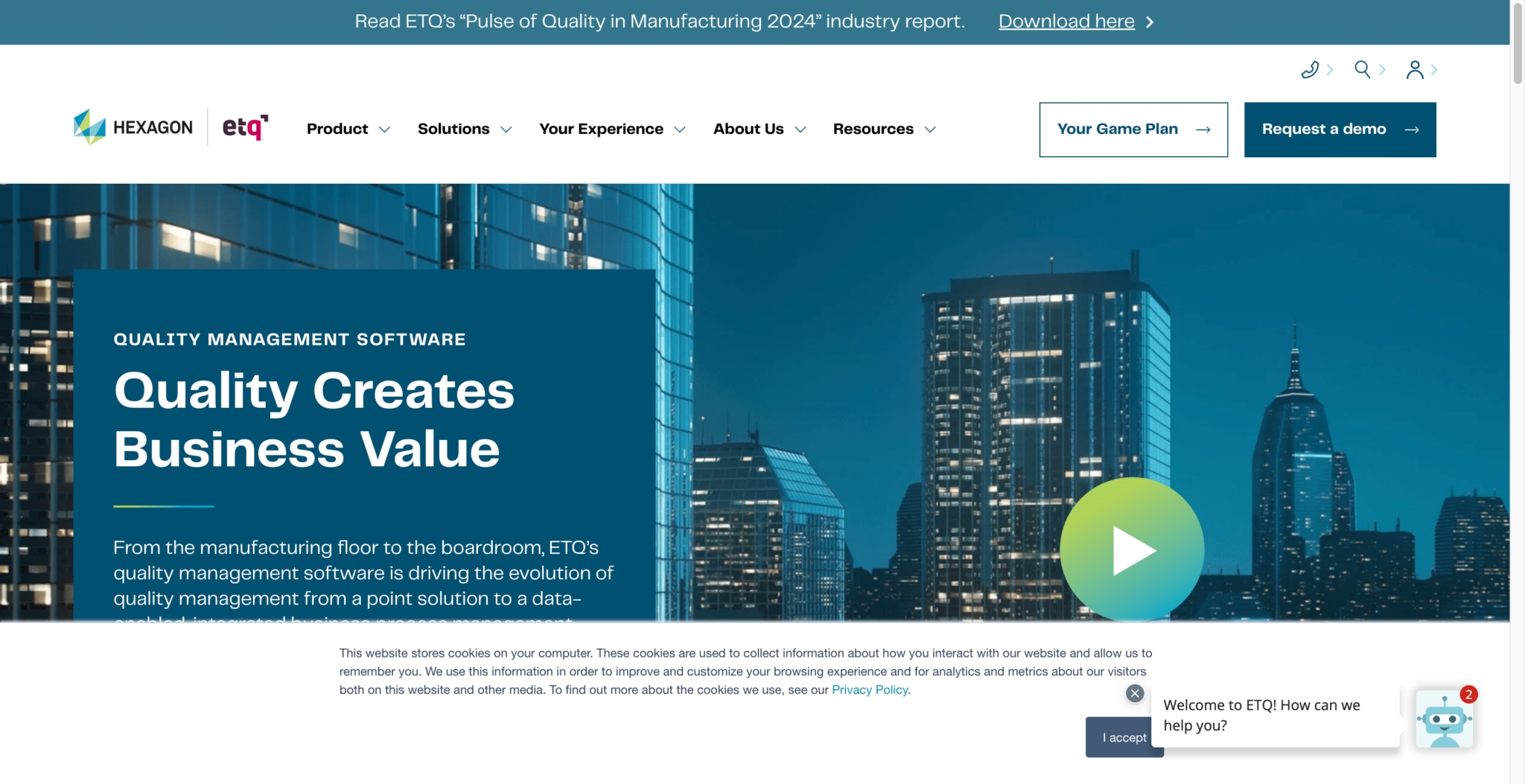Image resolution: width=1525 pixels, height=784 pixels.
Task: Click the ETQ logo
Action: (245, 127)
